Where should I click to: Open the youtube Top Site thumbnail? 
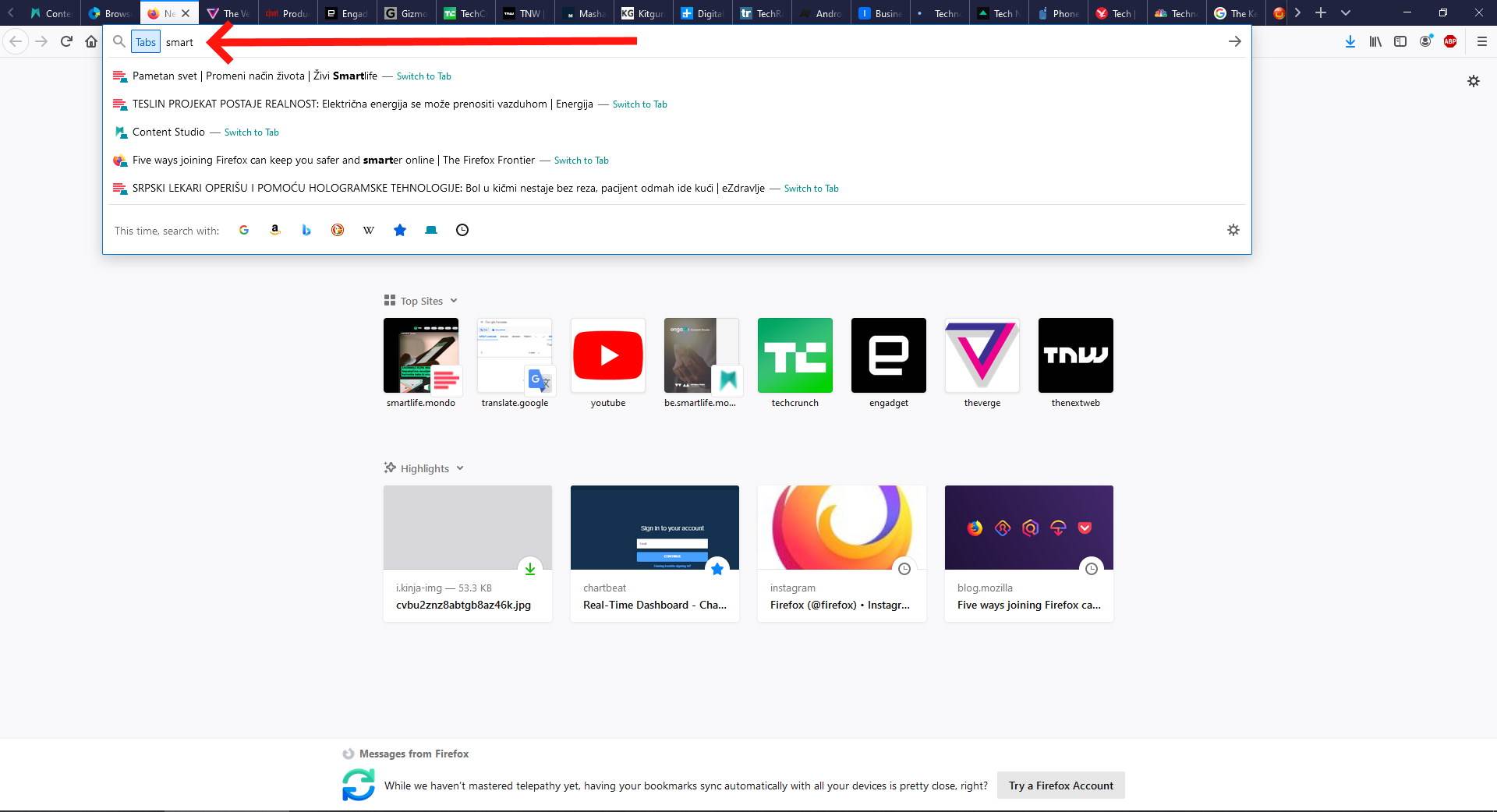pyautogui.click(x=608, y=355)
